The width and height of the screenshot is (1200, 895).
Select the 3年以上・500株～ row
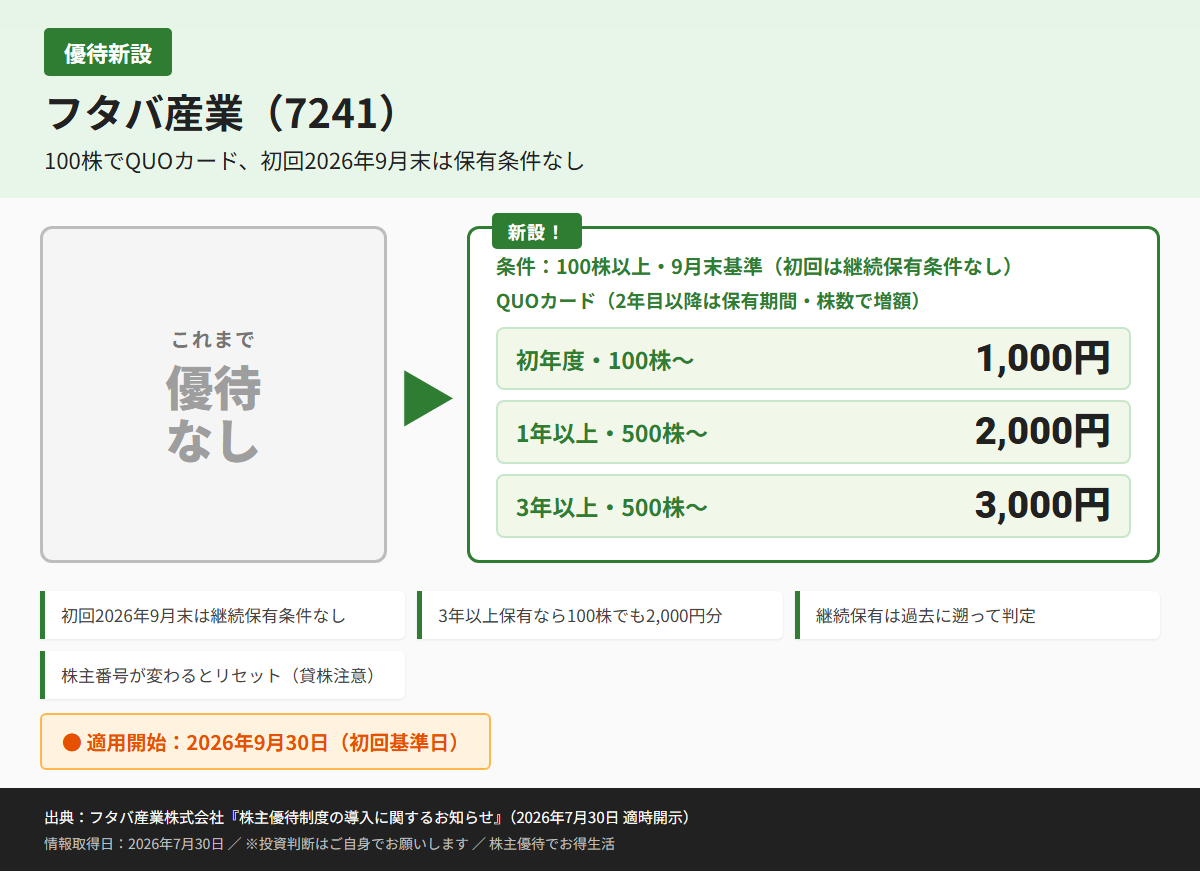click(x=813, y=506)
